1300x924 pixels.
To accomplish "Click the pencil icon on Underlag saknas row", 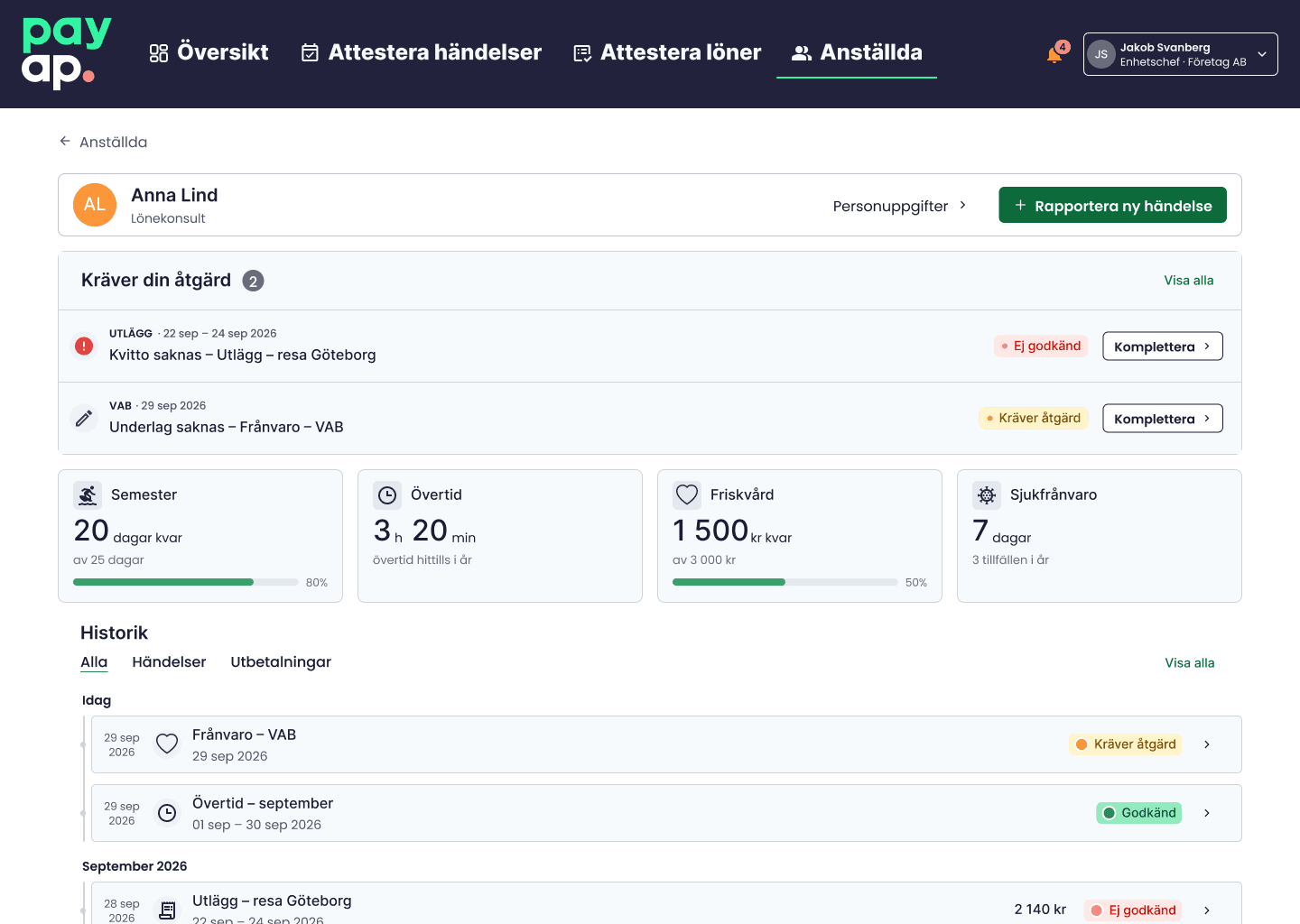I will tap(84, 418).
